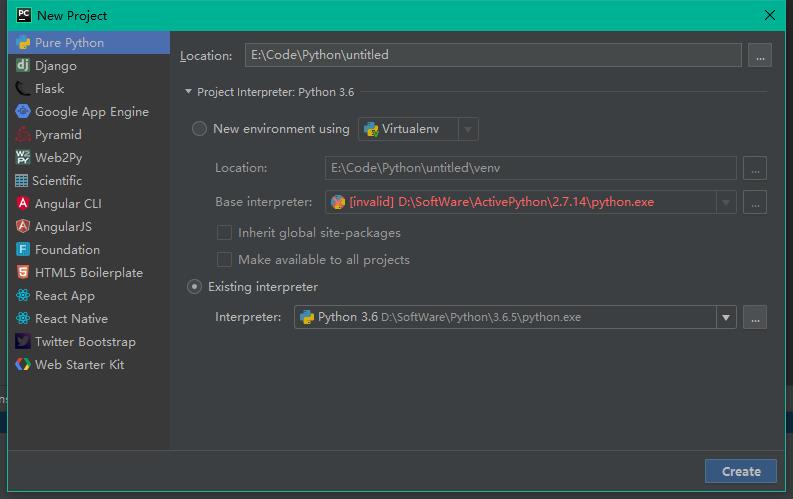Click the Django project icon
This screenshot has width=793, height=499.
pos(23,66)
